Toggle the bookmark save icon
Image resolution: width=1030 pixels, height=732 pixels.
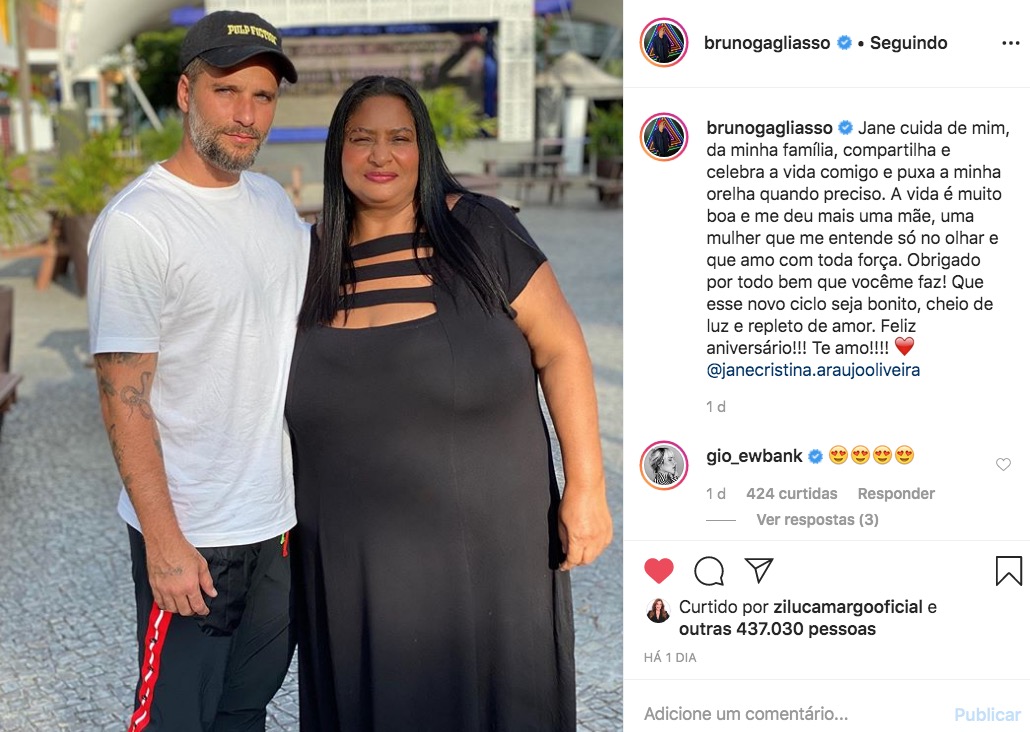pyautogui.click(x=1008, y=570)
